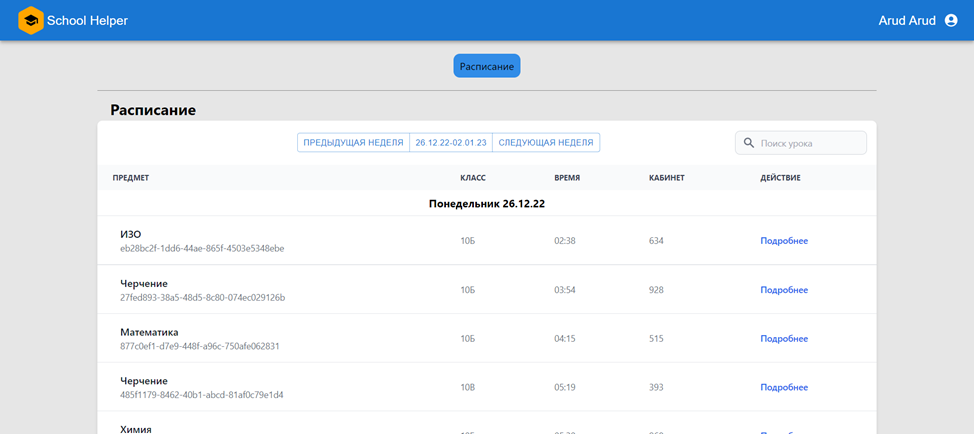The image size is (974, 434).
Task: Click the search magnifier icon
Action: pos(749,143)
